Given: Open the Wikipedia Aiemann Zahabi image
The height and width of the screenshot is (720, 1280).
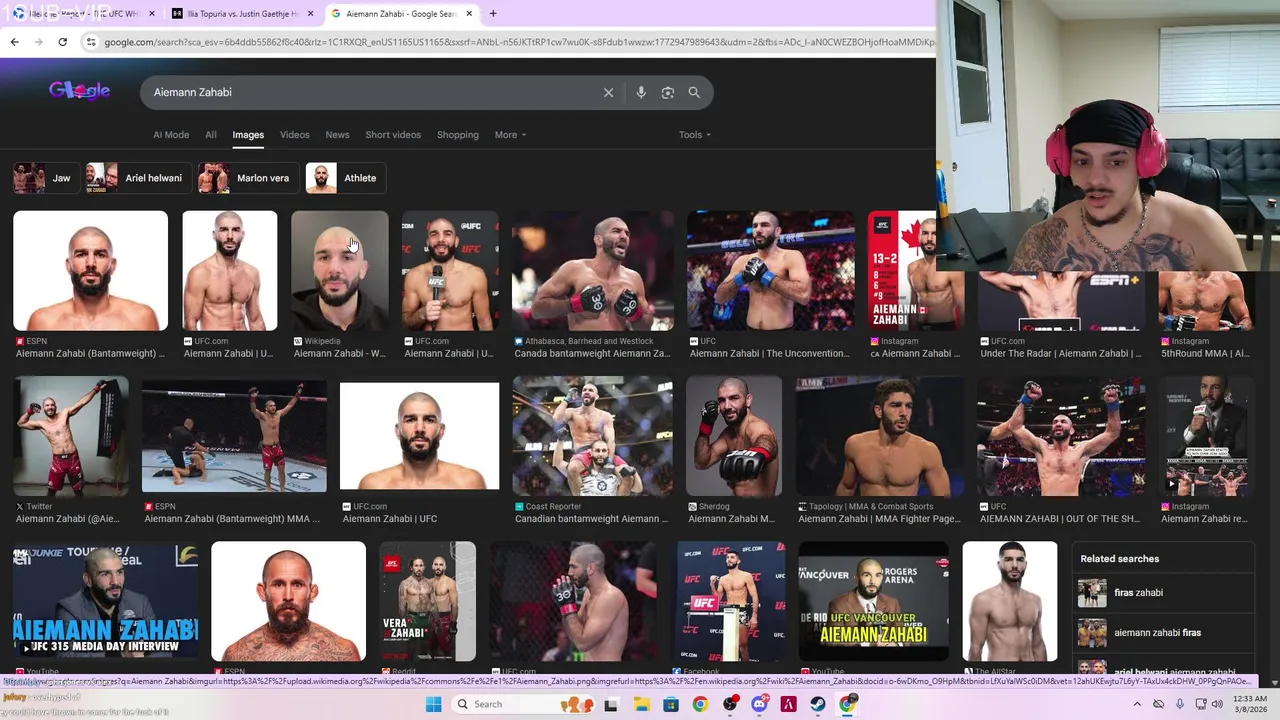Looking at the screenshot, I should [340, 270].
